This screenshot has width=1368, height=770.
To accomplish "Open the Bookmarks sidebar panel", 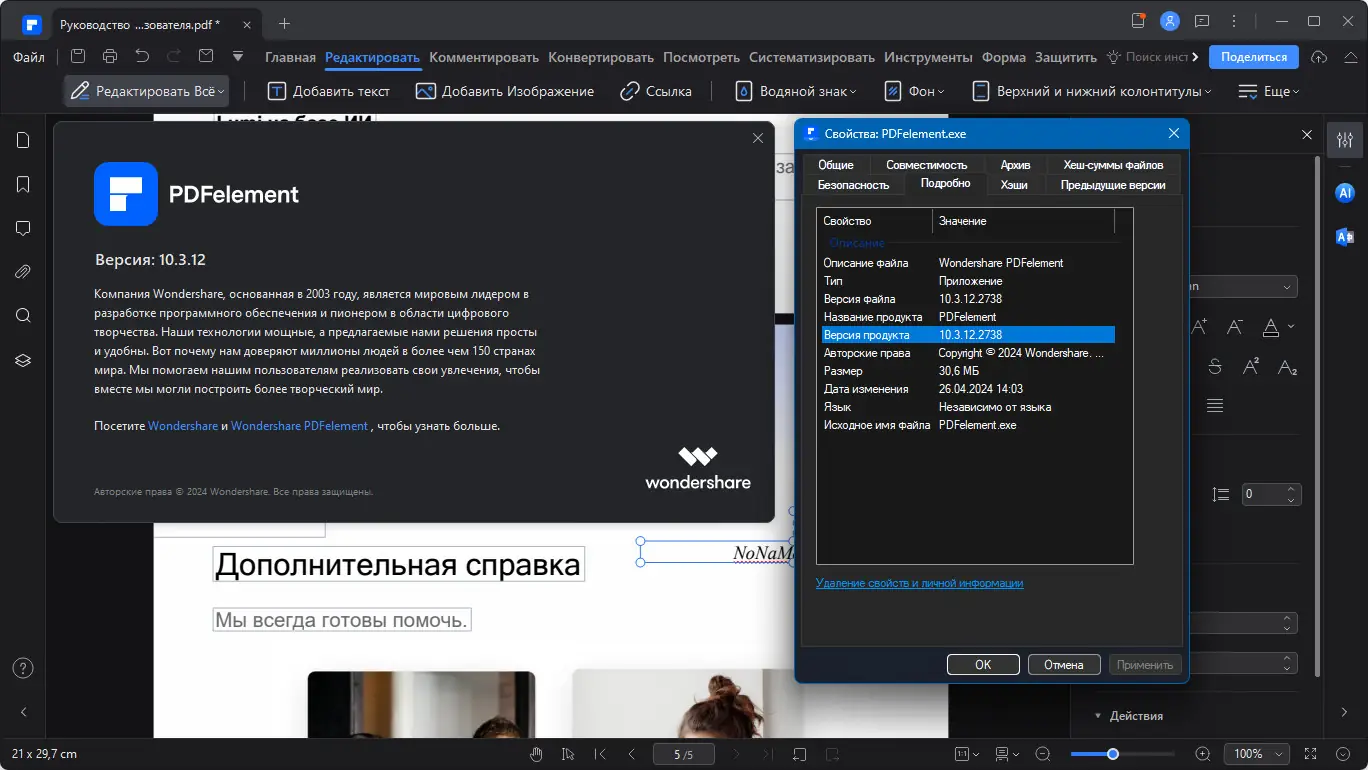I will click(x=23, y=184).
